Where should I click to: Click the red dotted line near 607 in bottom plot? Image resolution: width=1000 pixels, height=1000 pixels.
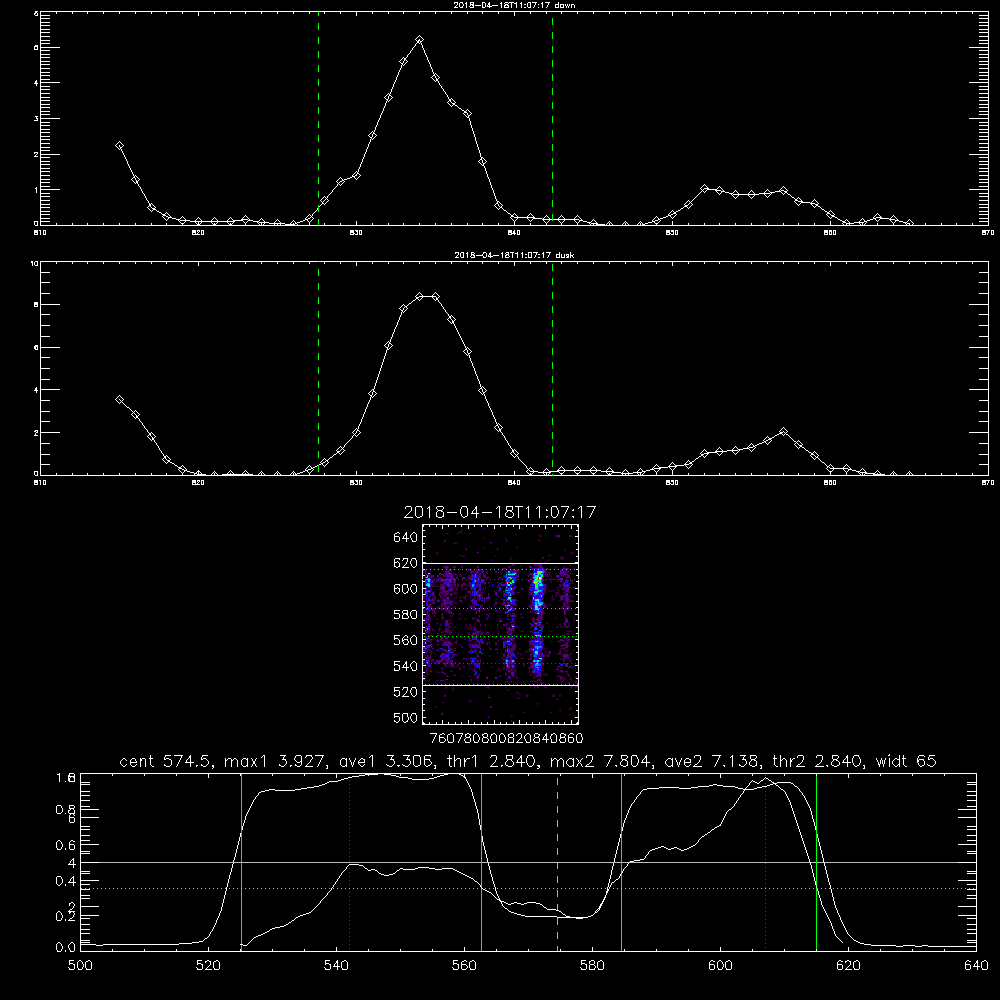pos(765,862)
